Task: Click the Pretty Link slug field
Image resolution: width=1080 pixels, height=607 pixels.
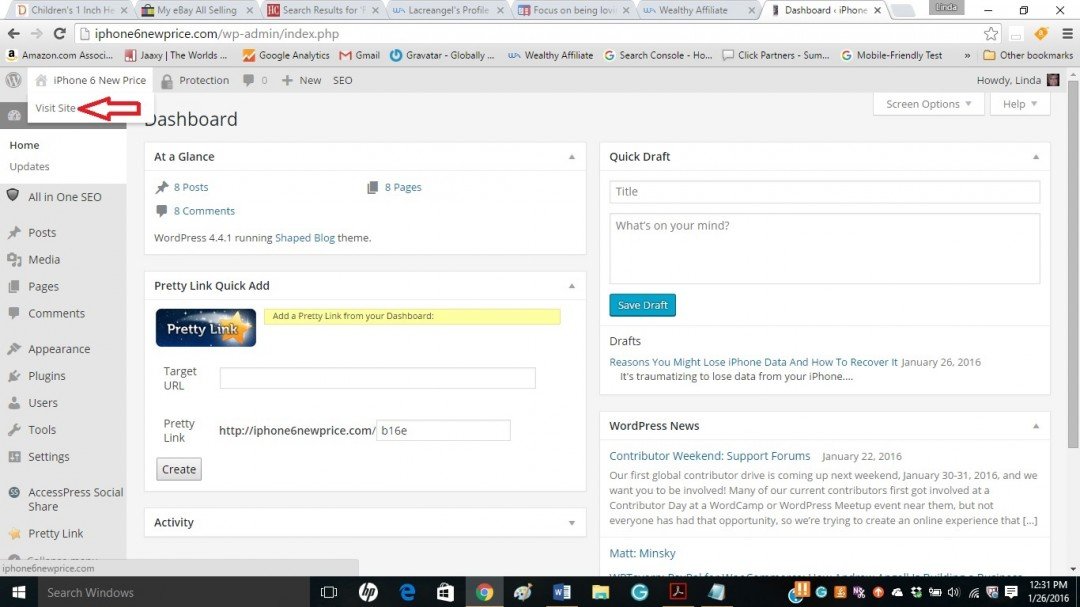Action: 443,431
